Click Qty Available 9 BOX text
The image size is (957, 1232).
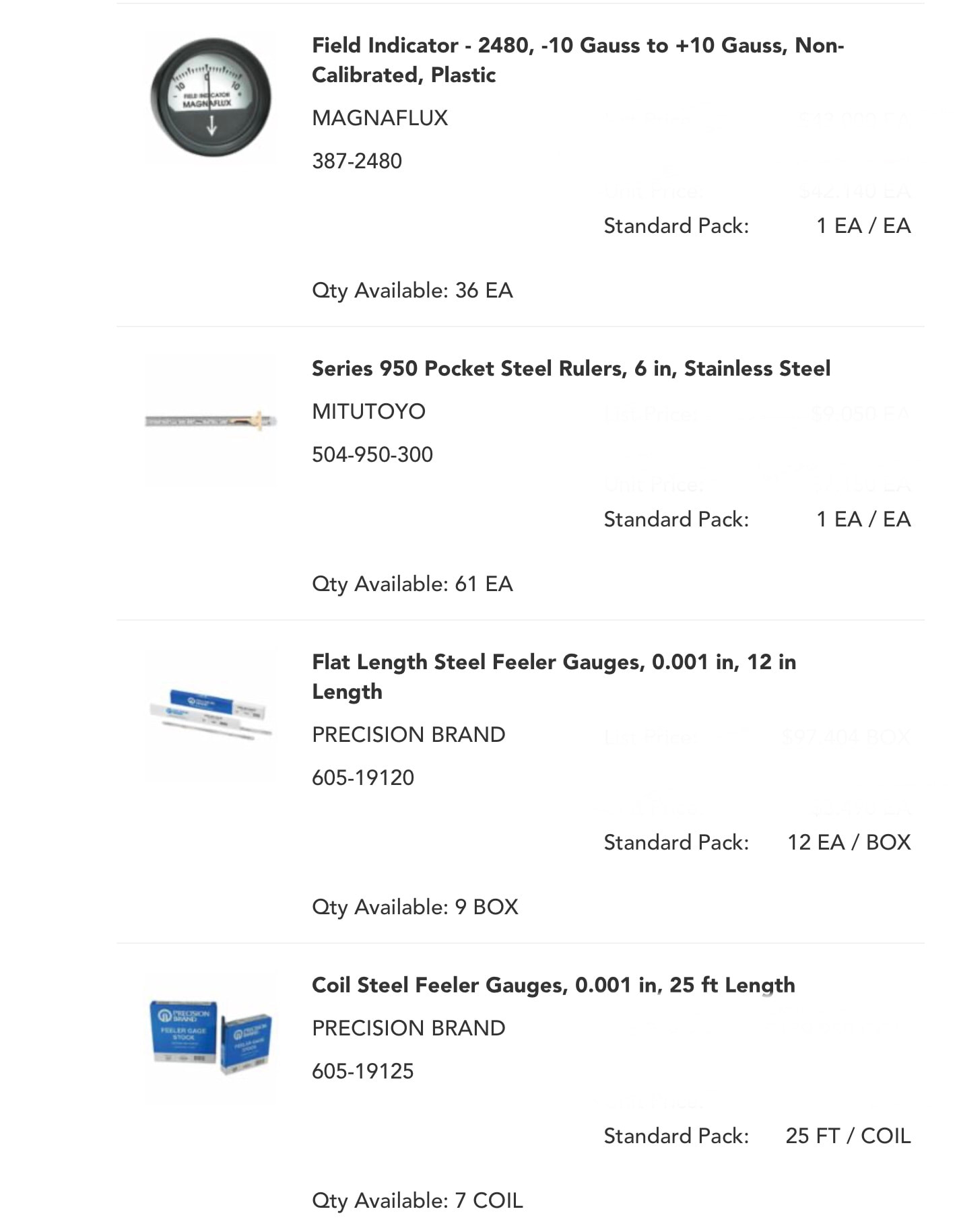tap(415, 907)
